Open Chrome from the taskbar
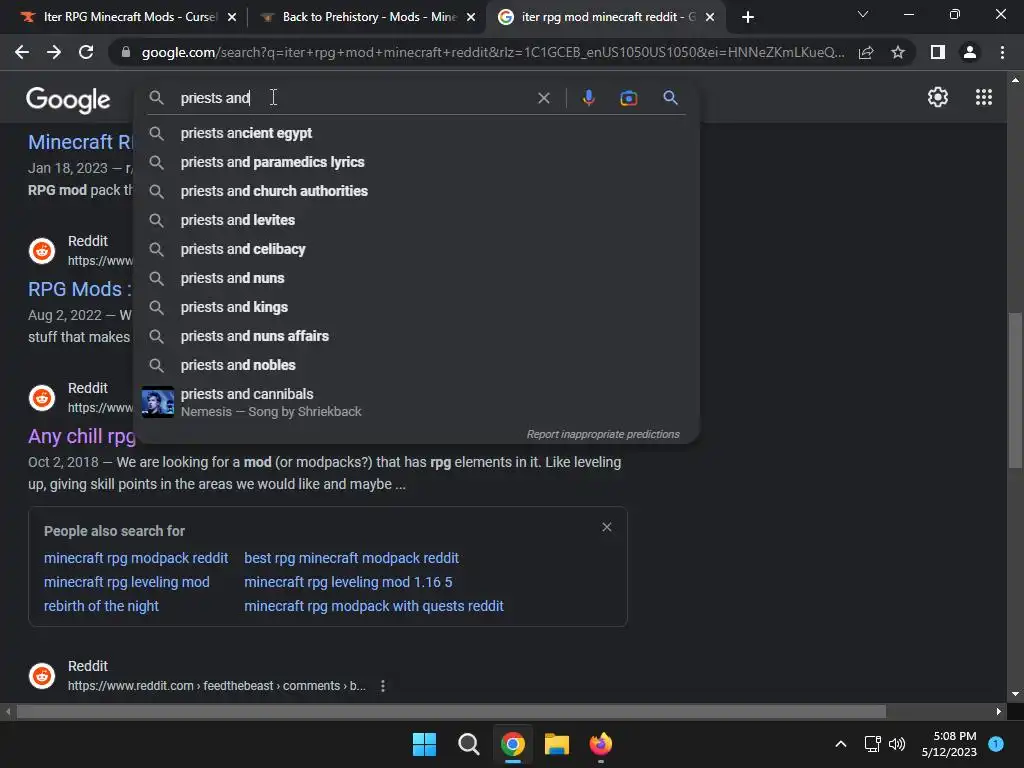The width and height of the screenshot is (1024, 768). [x=513, y=744]
